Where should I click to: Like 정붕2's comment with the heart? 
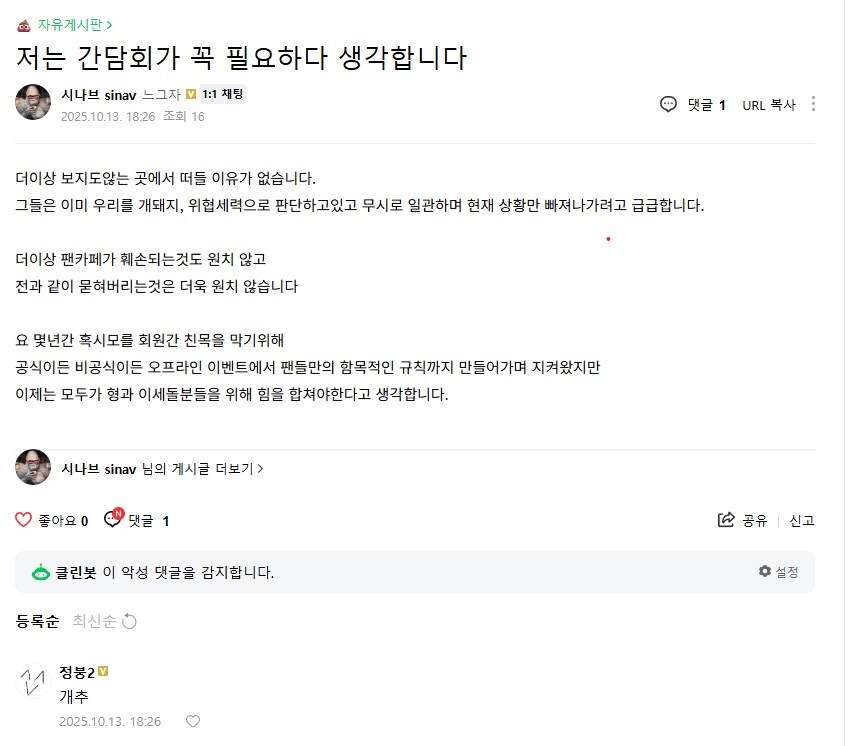tap(193, 721)
